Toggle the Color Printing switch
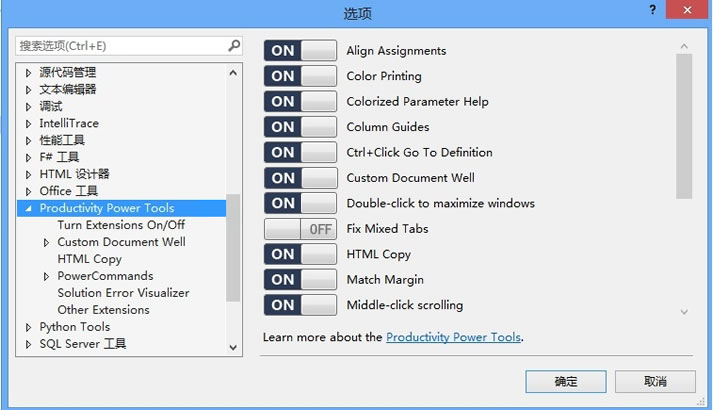 click(x=300, y=76)
